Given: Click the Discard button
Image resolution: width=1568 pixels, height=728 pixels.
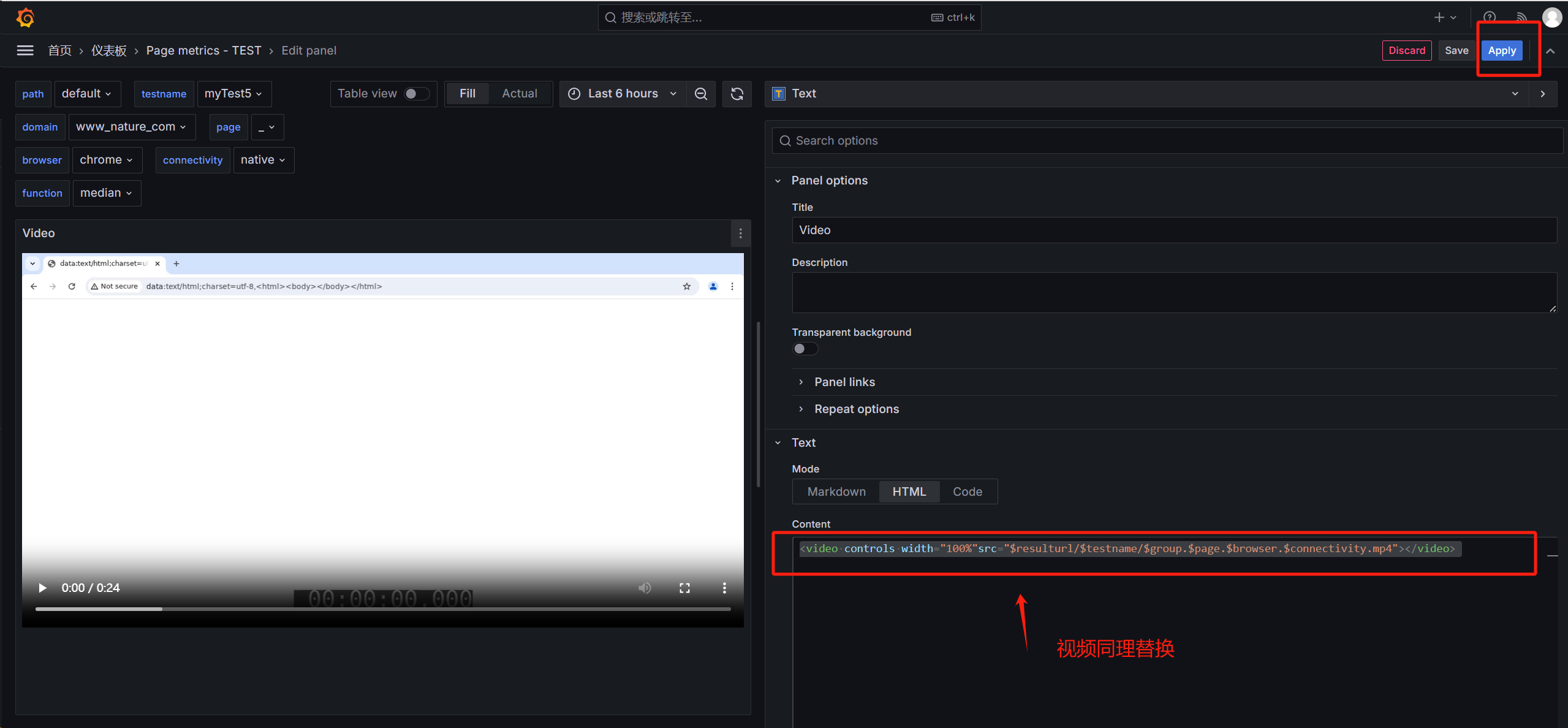Looking at the screenshot, I should 1406,50.
